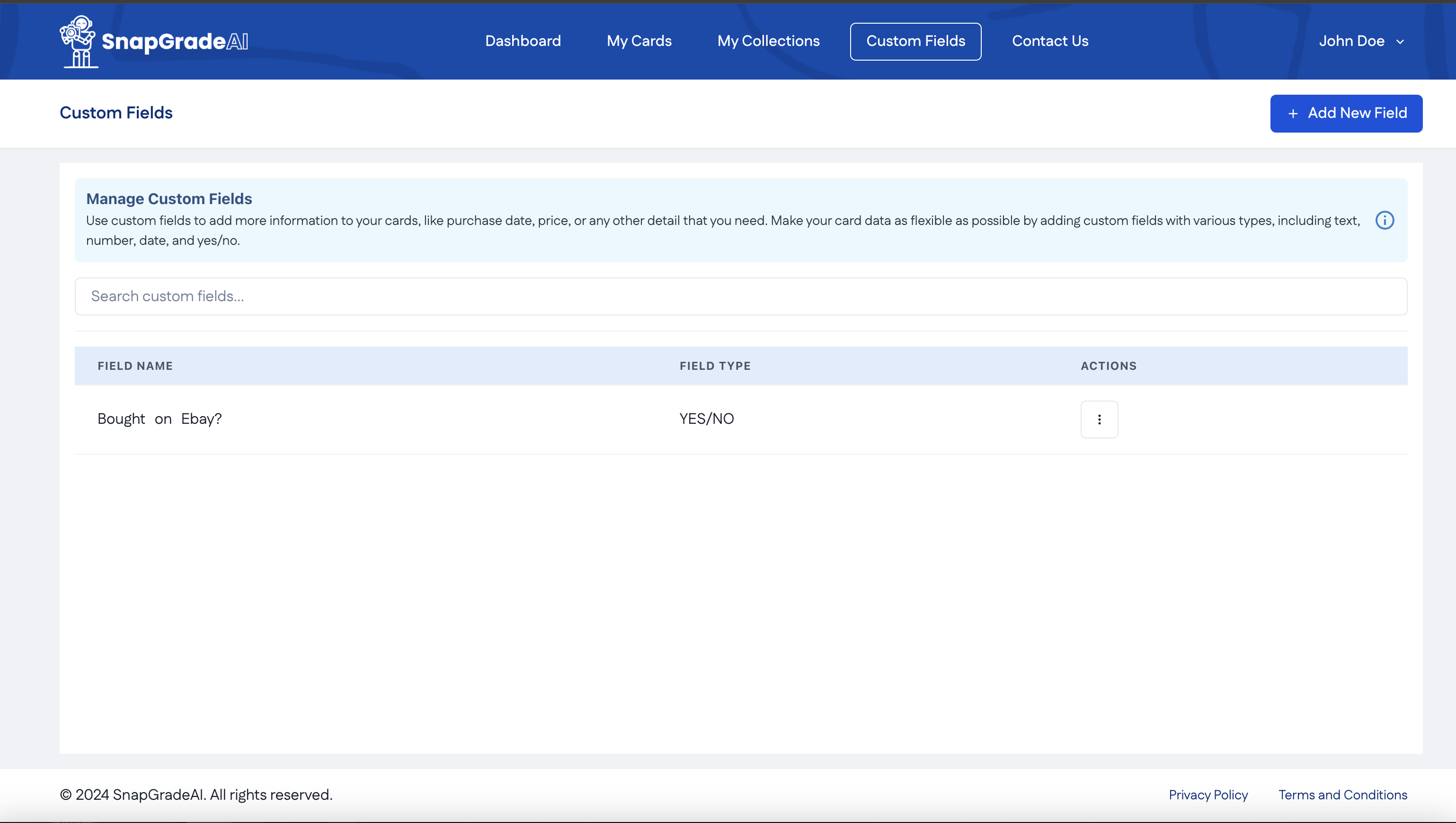Open the Privacy Policy link
1456x823 pixels.
[x=1208, y=795]
